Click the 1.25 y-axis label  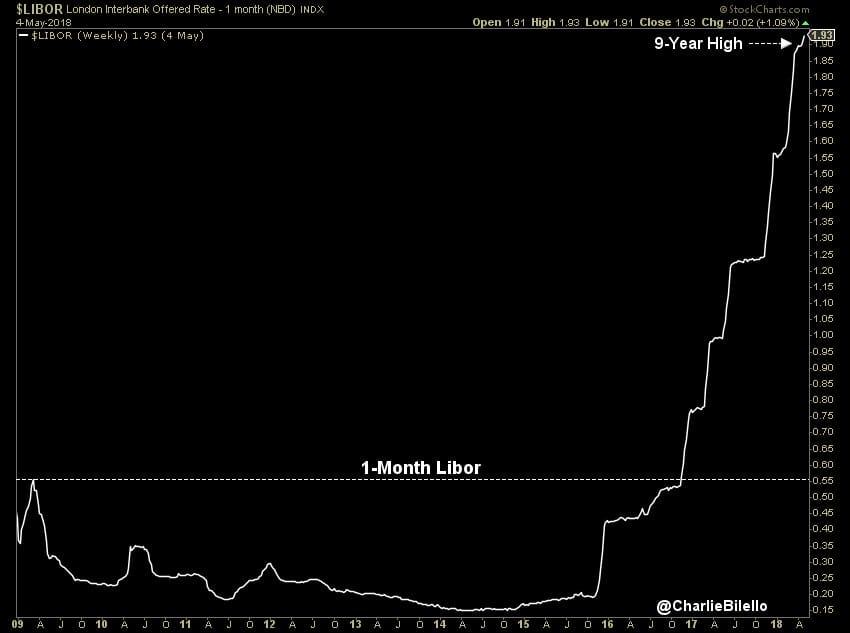823,254
